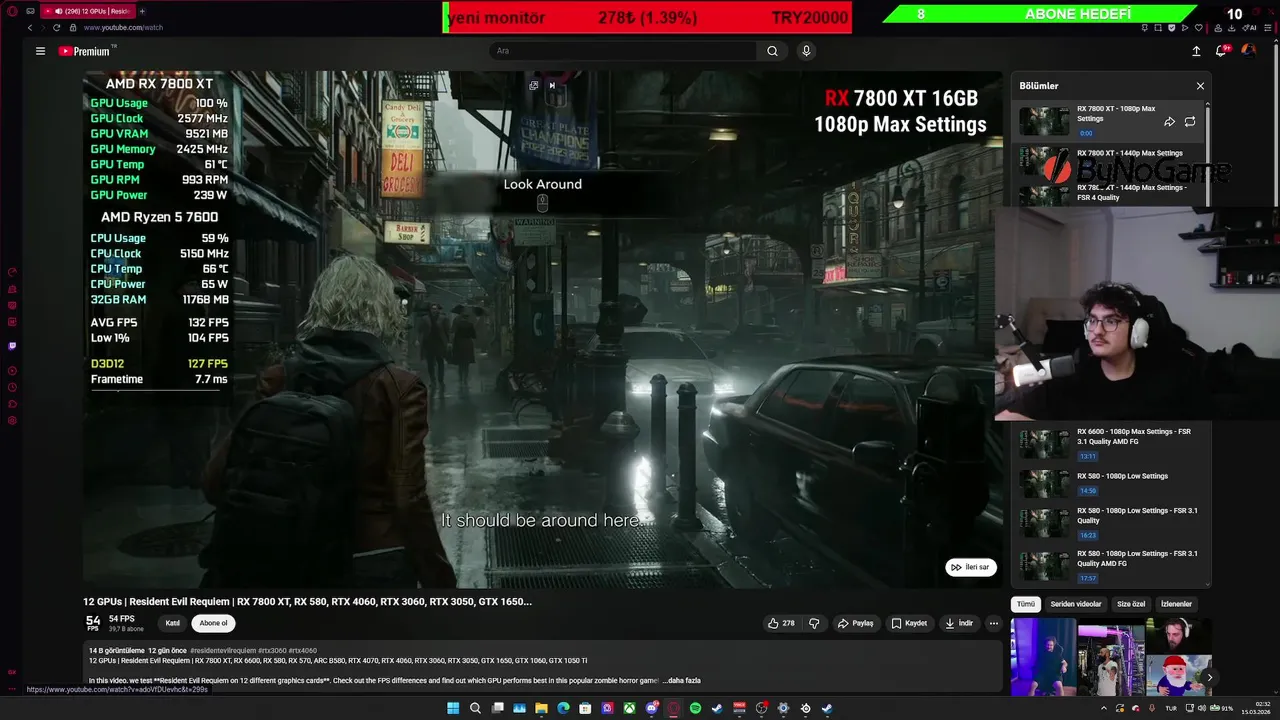Open the YouTube hamburger guide menu

(40, 51)
